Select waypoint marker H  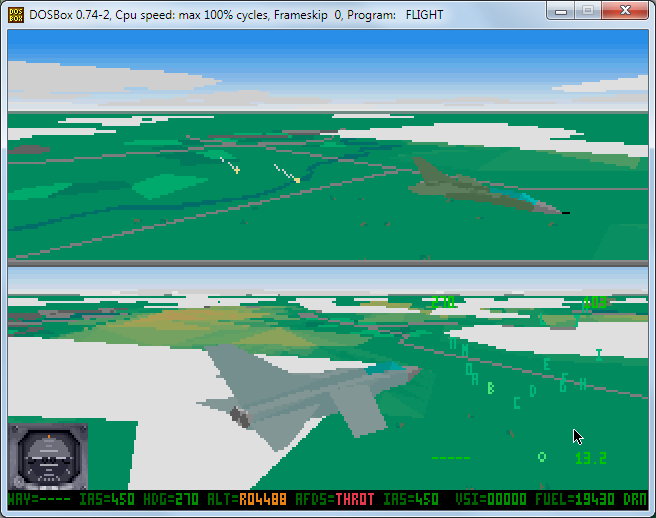[x=583, y=384]
